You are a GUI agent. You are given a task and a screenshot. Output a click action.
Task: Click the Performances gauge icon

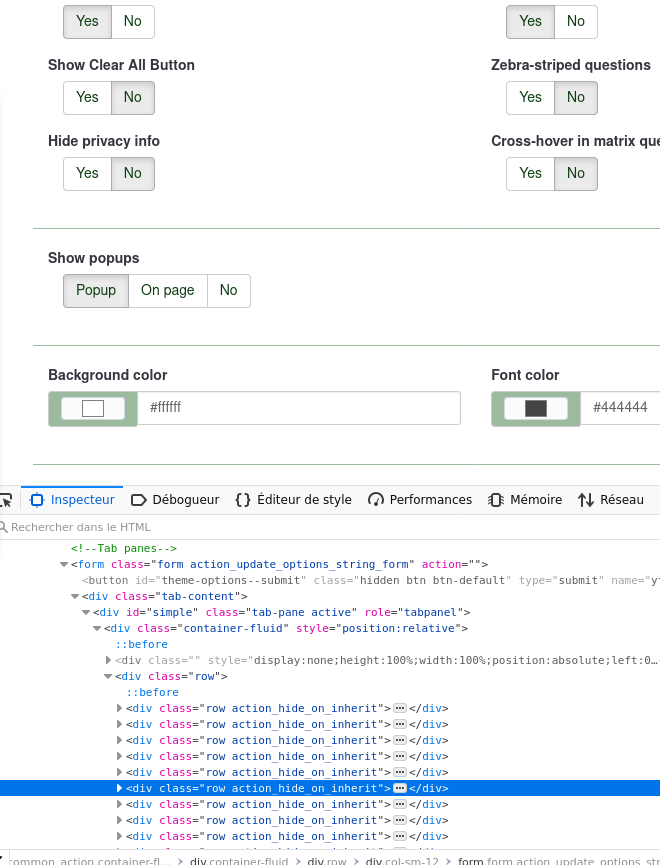coord(376,500)
